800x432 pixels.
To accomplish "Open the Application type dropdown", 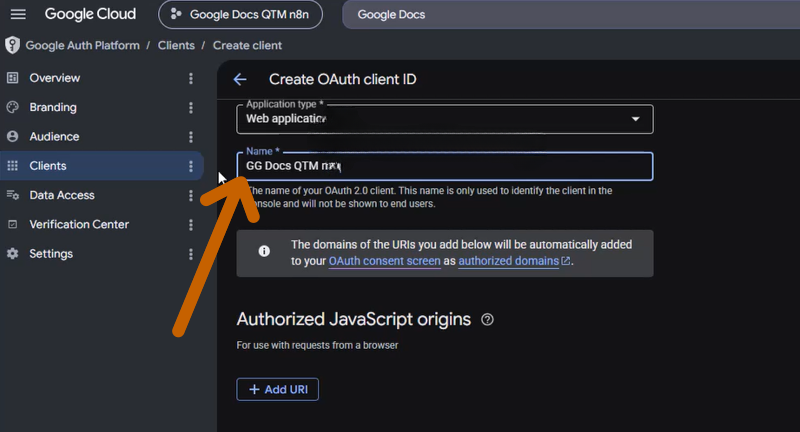I will point(445,119).
